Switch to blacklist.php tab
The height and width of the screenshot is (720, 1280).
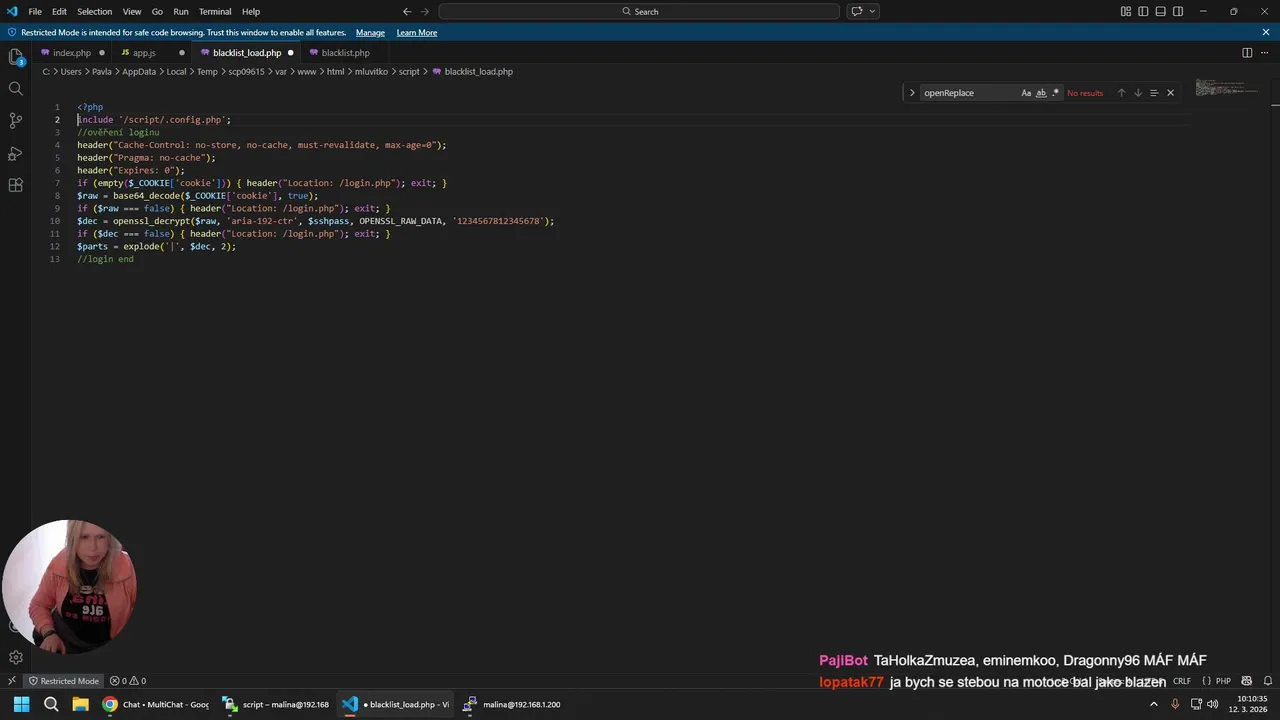click(x=345, y=52)
